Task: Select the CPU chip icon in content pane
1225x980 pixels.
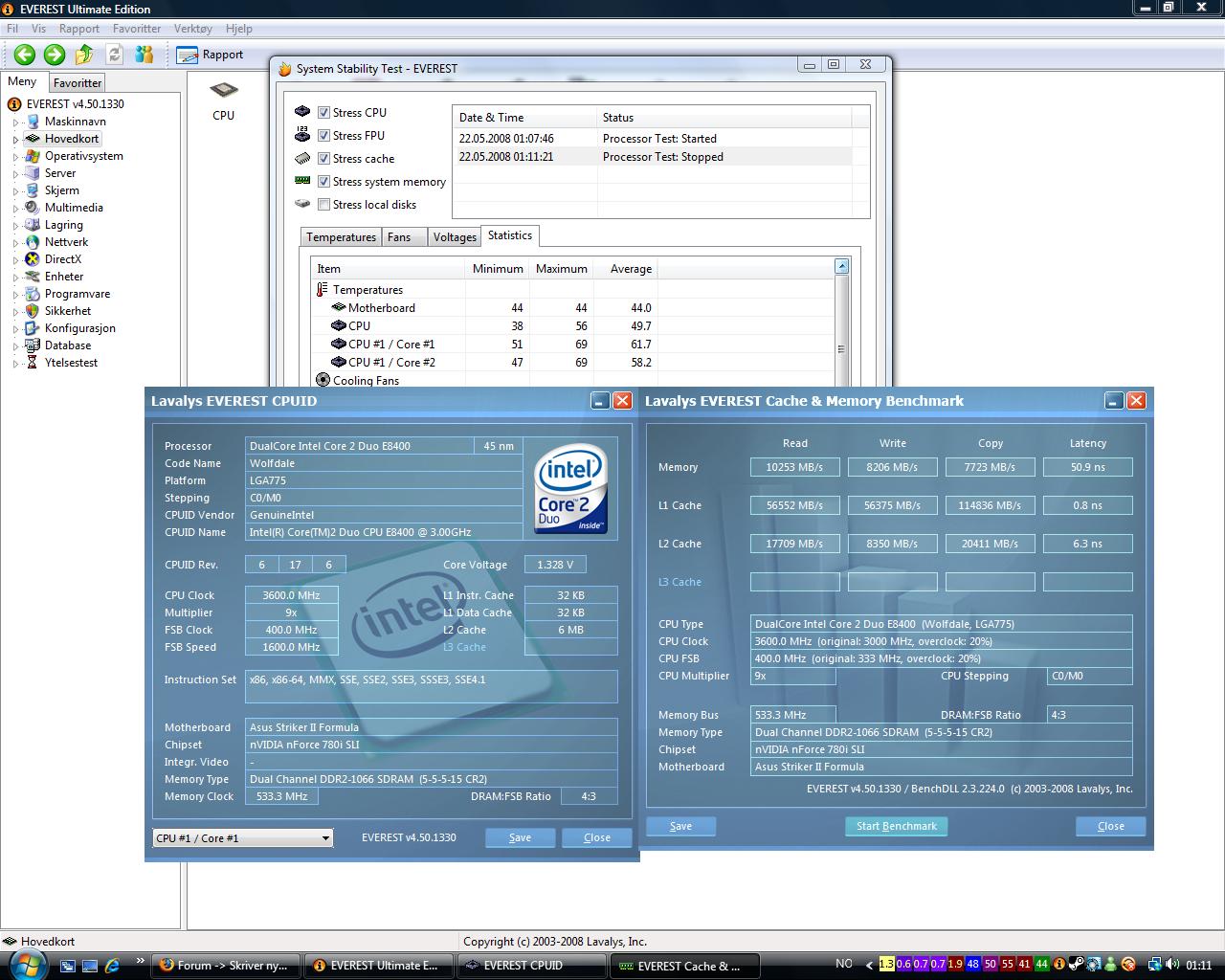Action: 223,91
